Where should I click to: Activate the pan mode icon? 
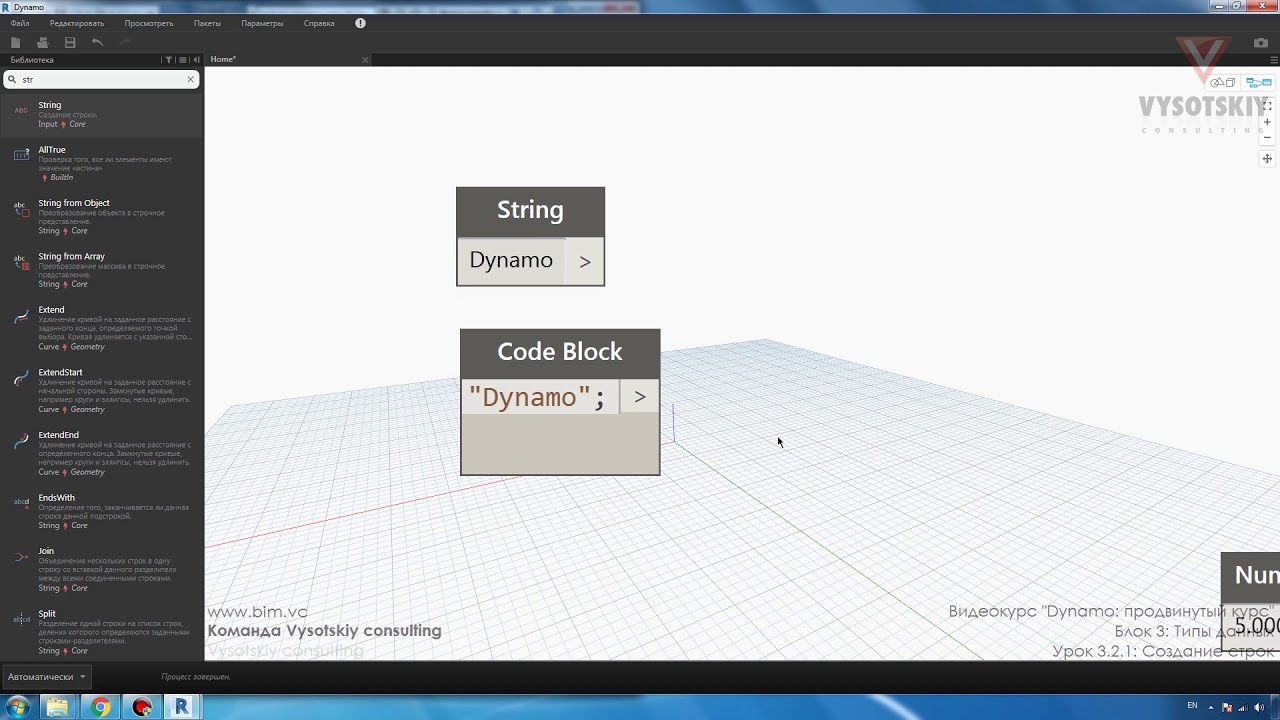[x=1267, y=159]
